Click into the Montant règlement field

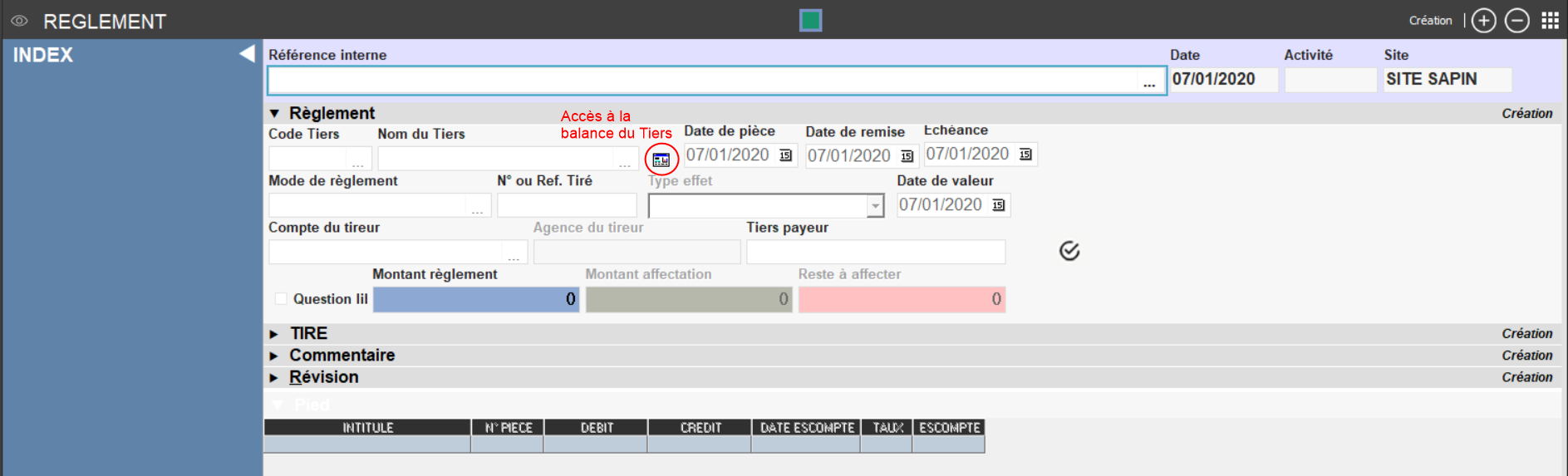475,299
